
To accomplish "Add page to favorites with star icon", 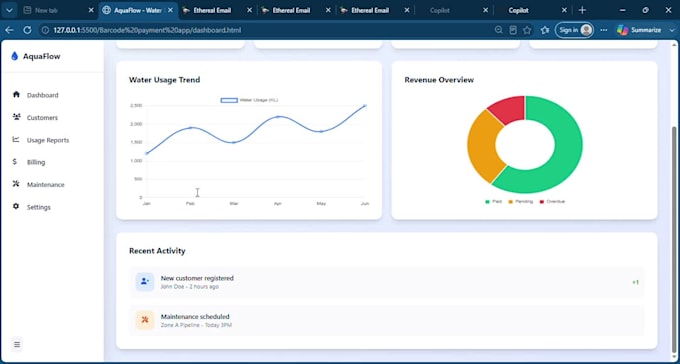I will pyautogui.click(x=527, y=30).
